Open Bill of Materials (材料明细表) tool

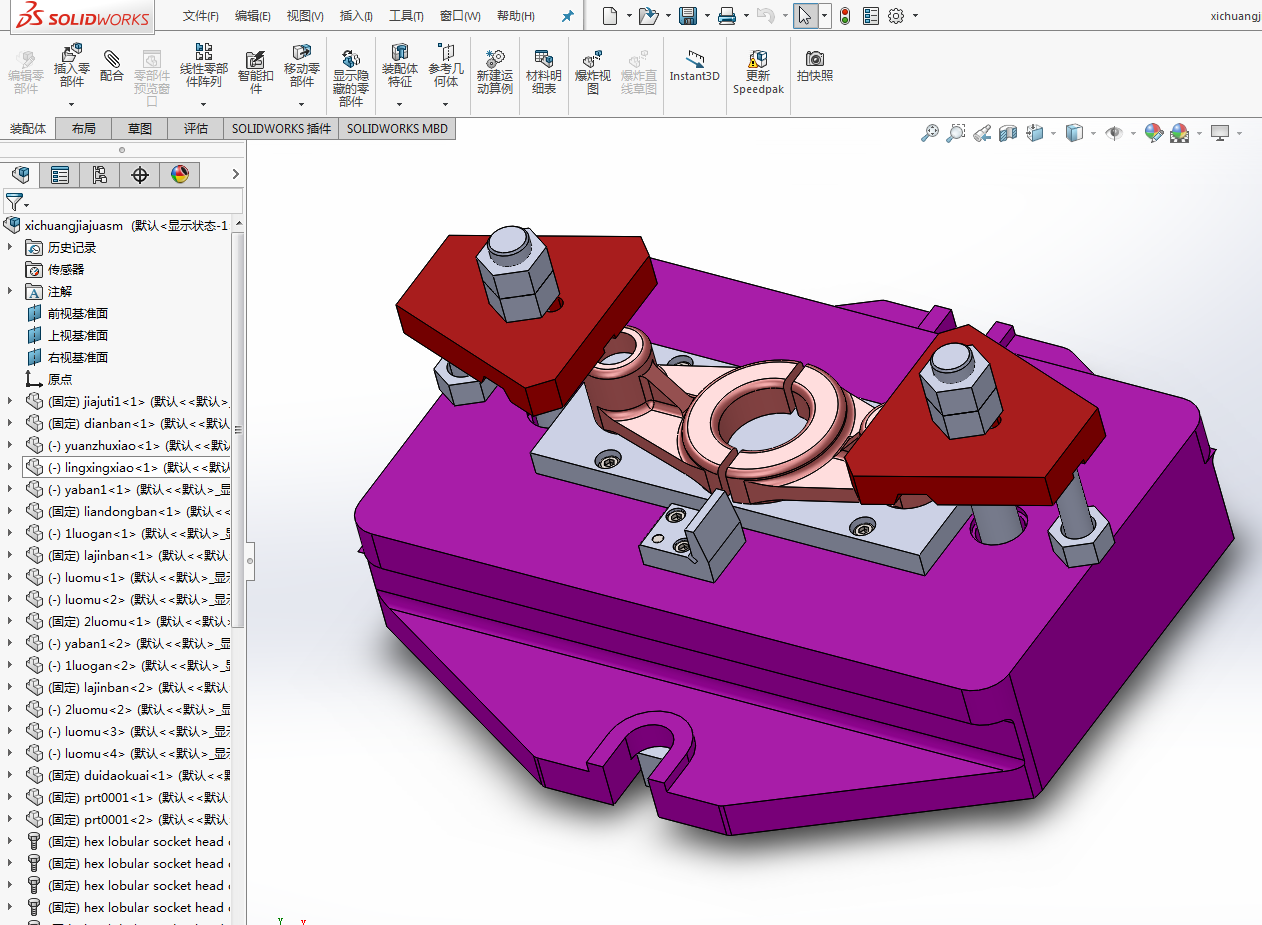[x=544, y=60]
